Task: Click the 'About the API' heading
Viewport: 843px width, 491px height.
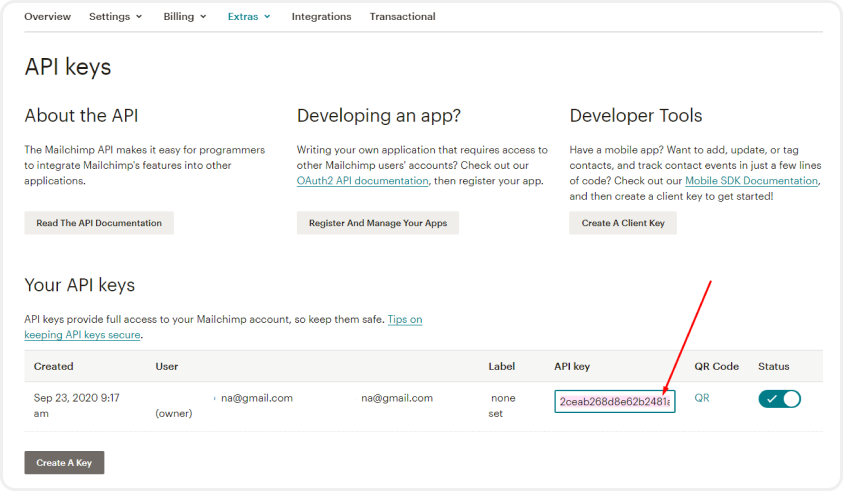Action: [x=81, y=116]
